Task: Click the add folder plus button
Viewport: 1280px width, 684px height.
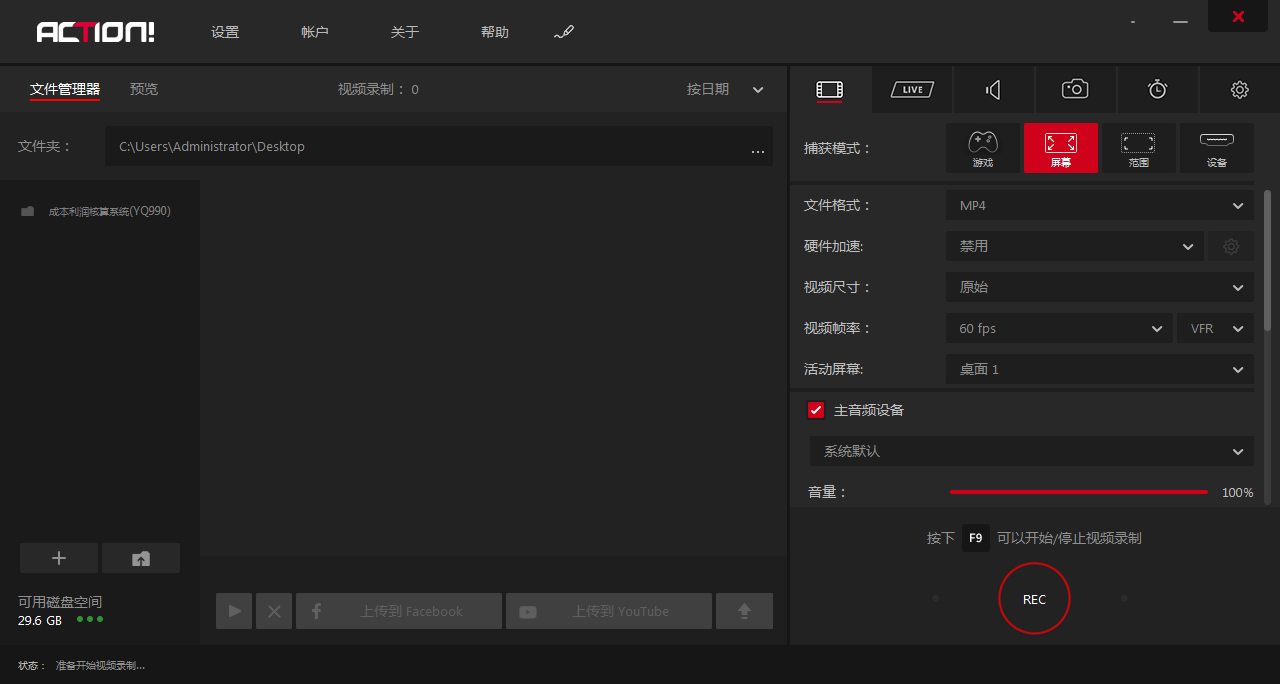Action: click(x=59, y=558)
